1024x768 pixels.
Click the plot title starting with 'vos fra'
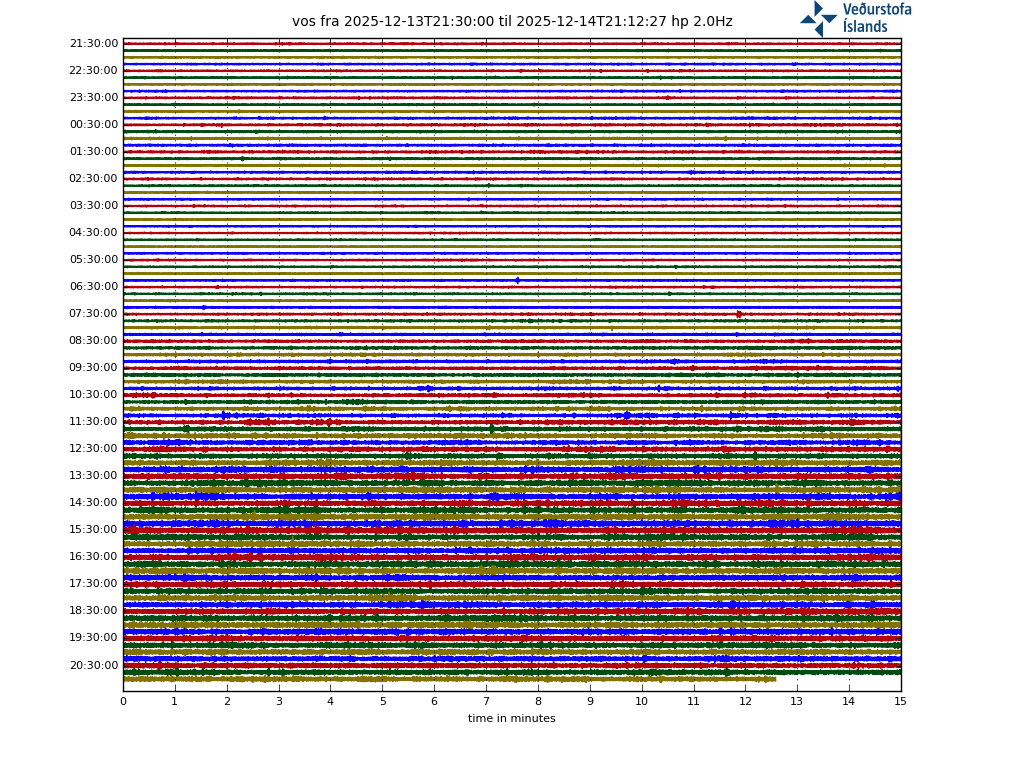tap(512, 22)
